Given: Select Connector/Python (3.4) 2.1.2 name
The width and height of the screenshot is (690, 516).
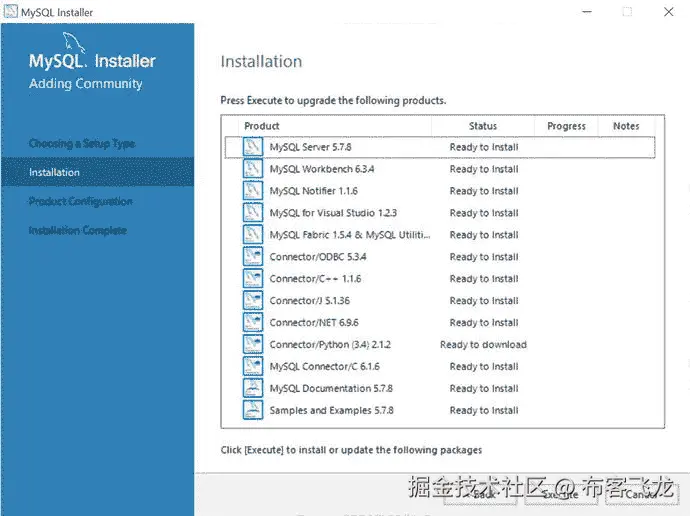Looking at the screenshot, I should click(330, 345).
